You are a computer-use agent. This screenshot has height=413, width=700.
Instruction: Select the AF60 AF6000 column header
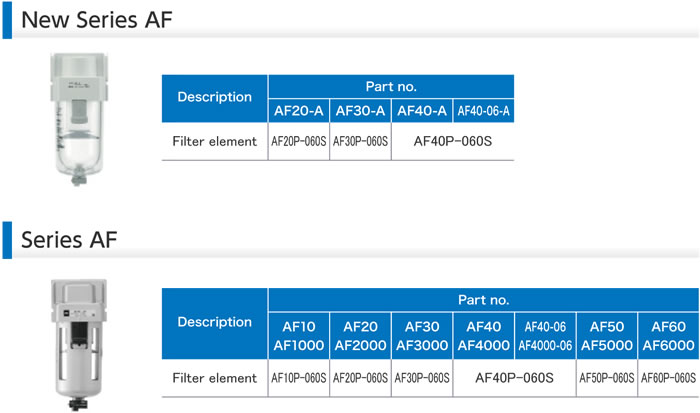[667, 335]
